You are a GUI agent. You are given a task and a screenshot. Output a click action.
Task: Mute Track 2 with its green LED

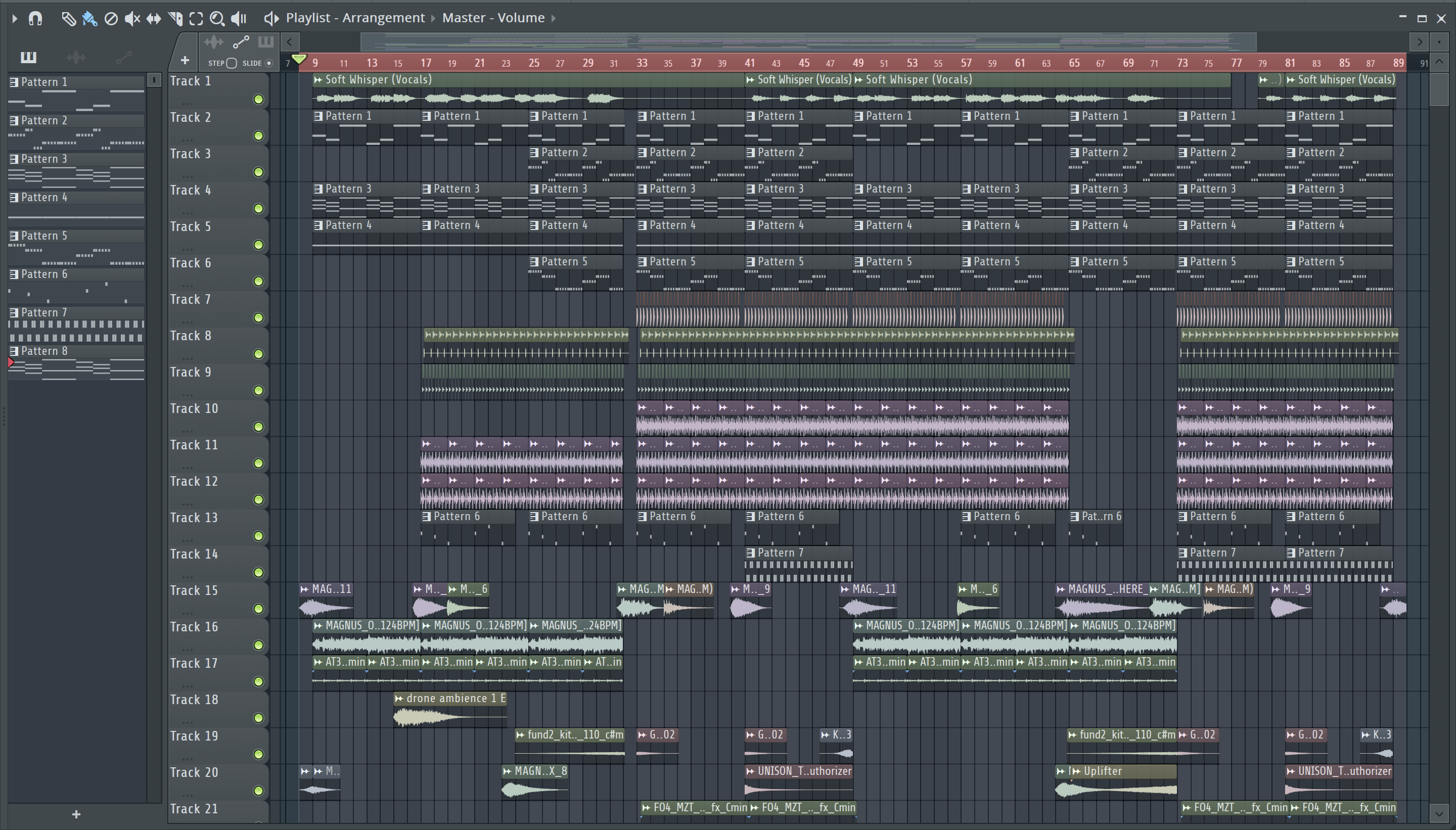pos(258,135)
